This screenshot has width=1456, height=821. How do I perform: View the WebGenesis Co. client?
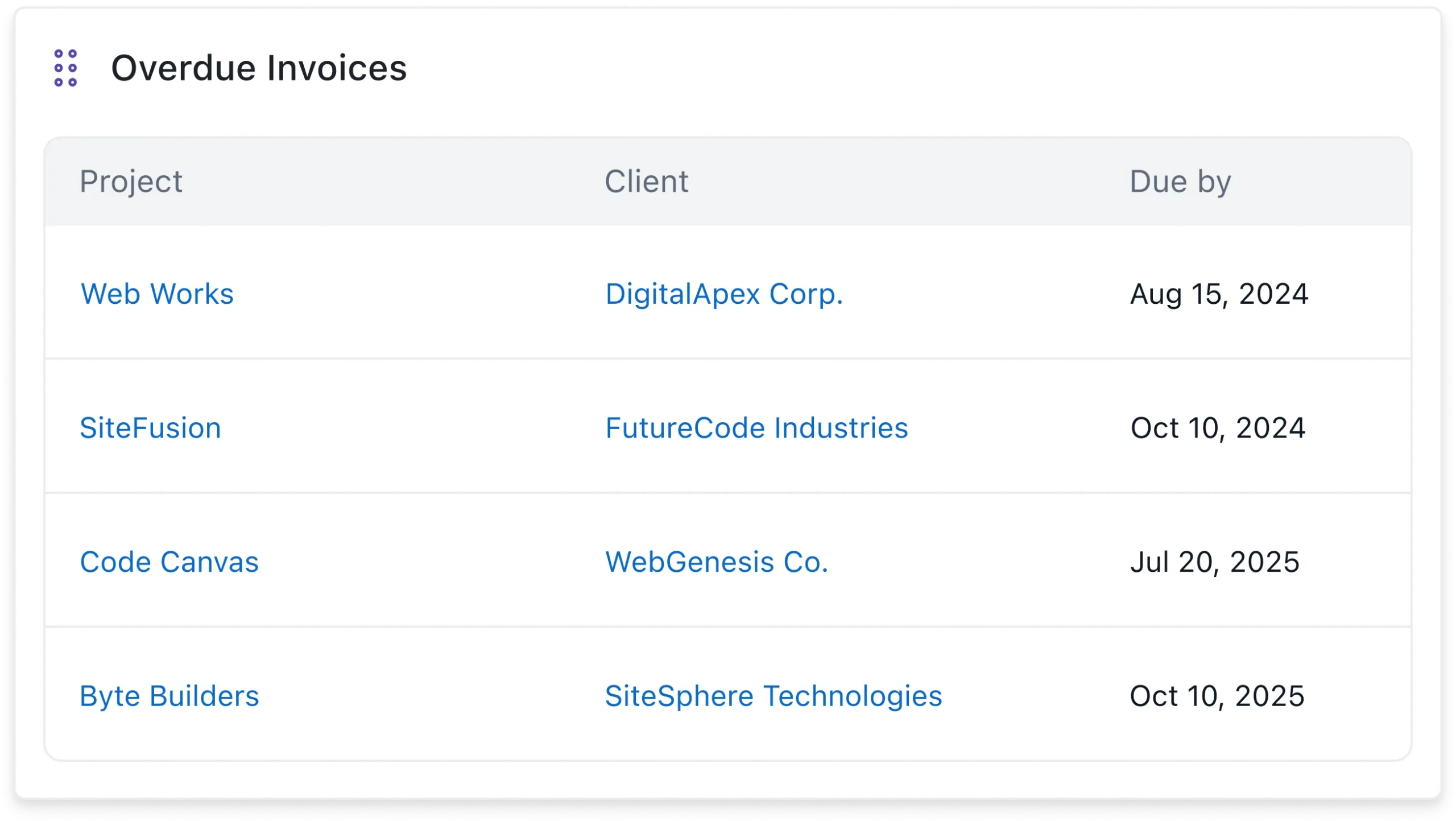[x=716, y=562]
